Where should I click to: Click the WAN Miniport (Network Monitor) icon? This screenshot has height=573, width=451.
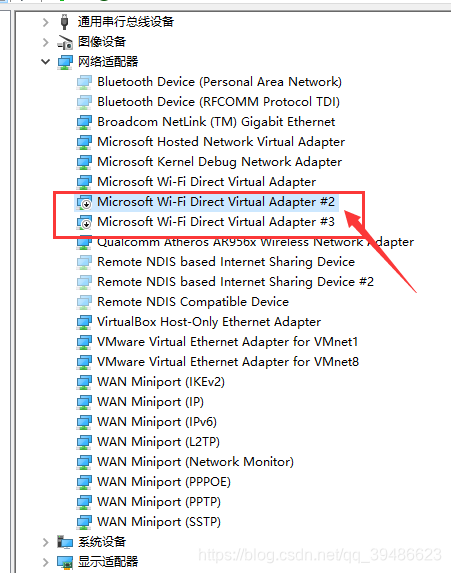pos(84,462)
